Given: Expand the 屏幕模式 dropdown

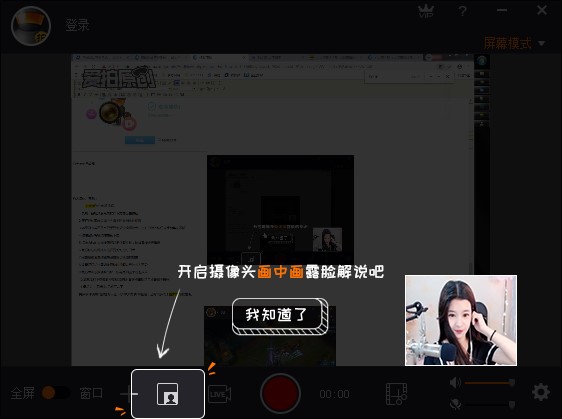Looking at the screenshot, I should pos(514,43).
